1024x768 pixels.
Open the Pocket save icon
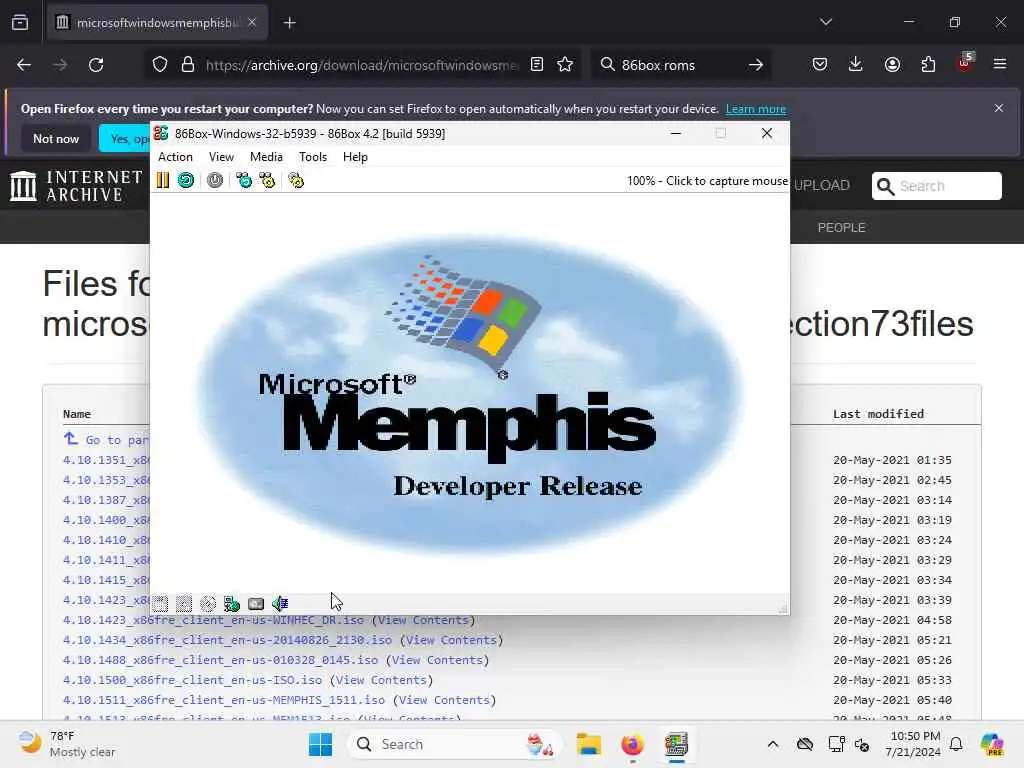[x=820, y=64]
